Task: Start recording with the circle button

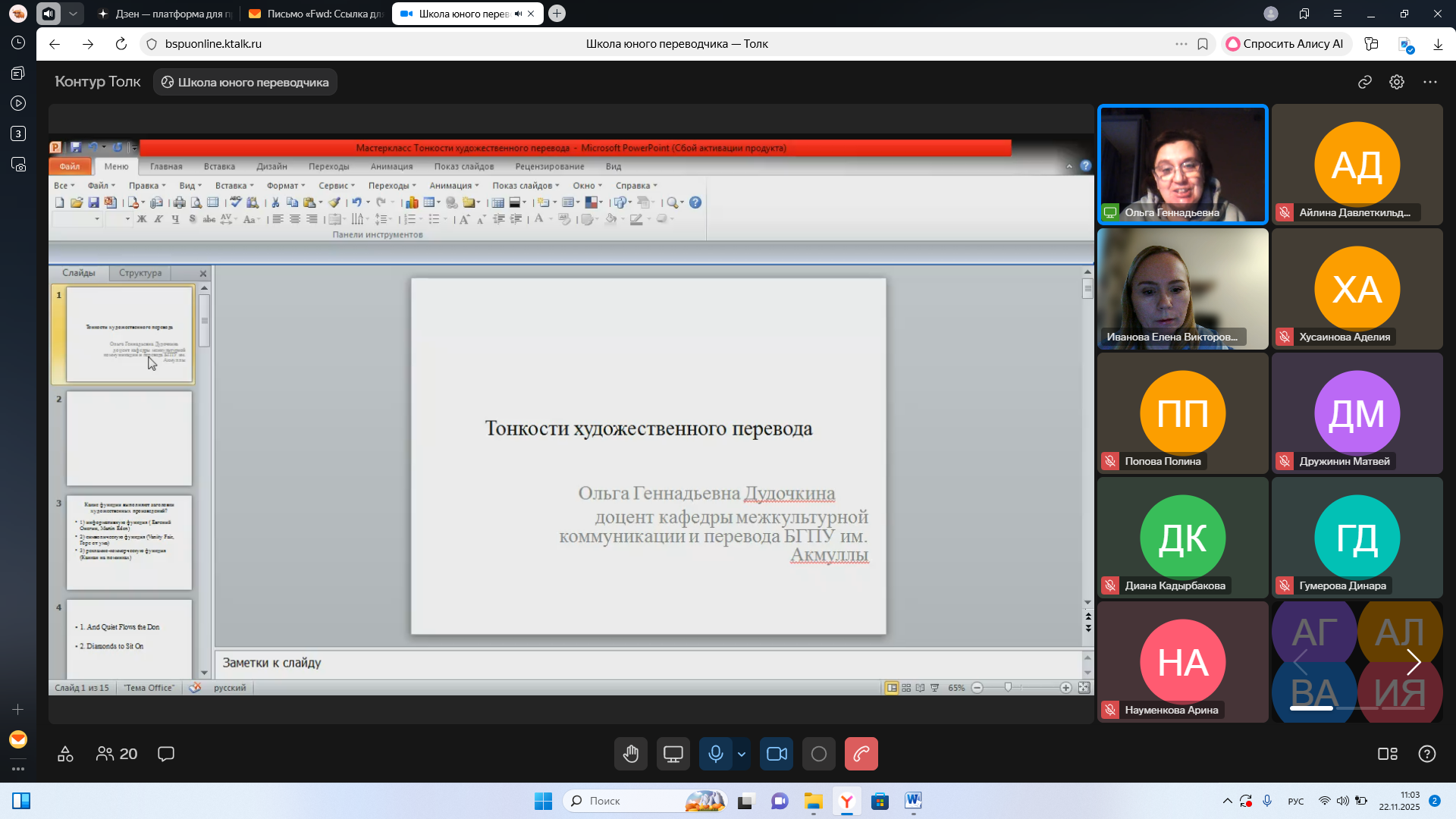Action: [x=819, y=754]
